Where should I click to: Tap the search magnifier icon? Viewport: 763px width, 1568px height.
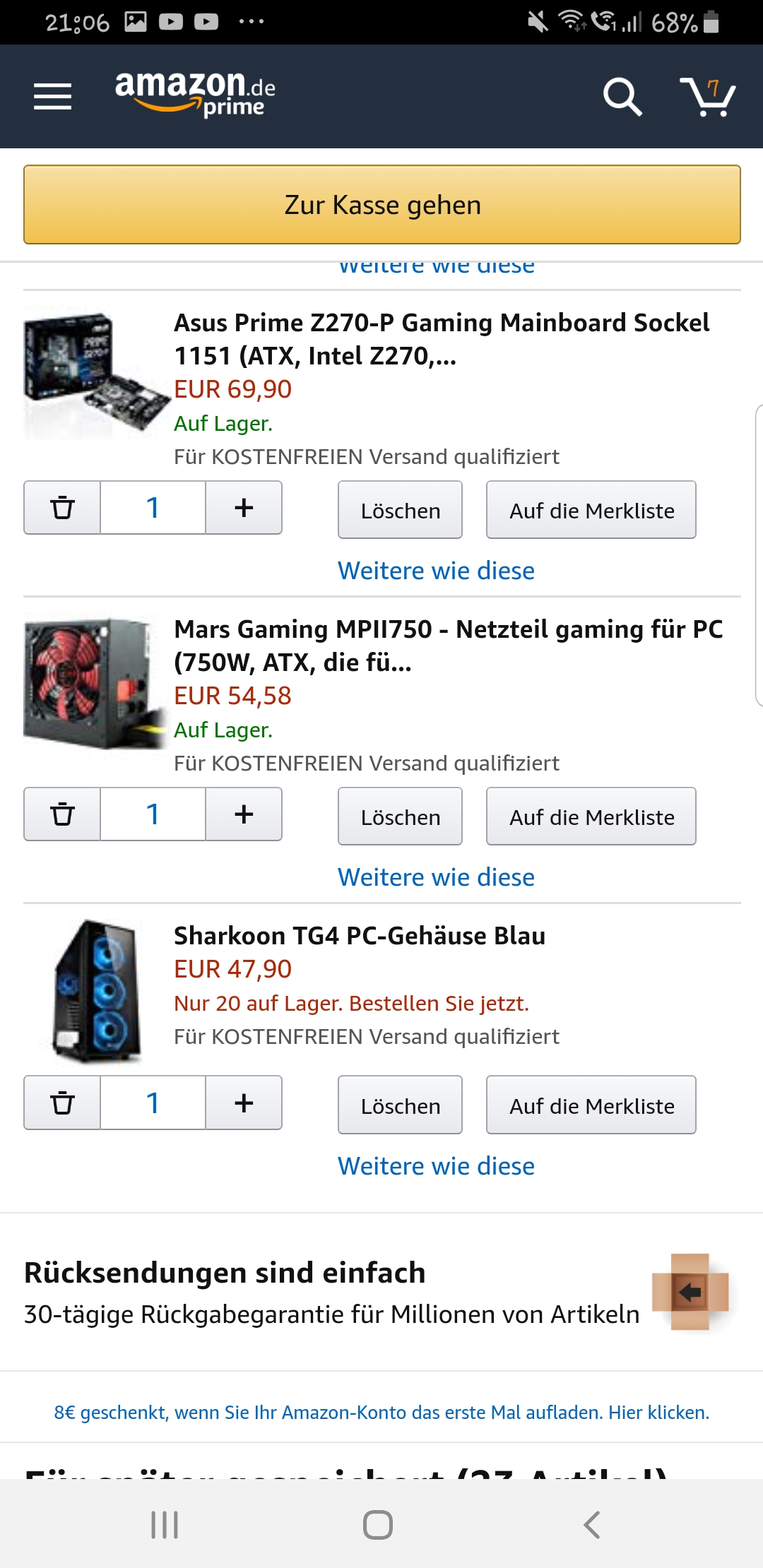point(622,97)
